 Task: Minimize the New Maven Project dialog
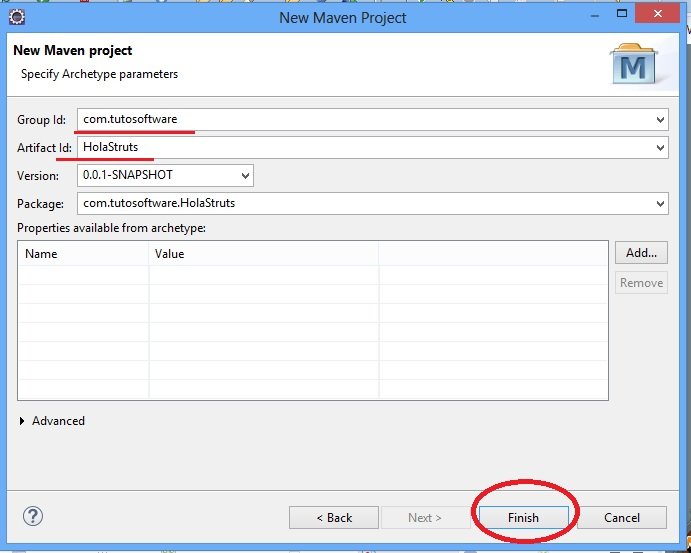pyautogui.click(x=595, y=15)
